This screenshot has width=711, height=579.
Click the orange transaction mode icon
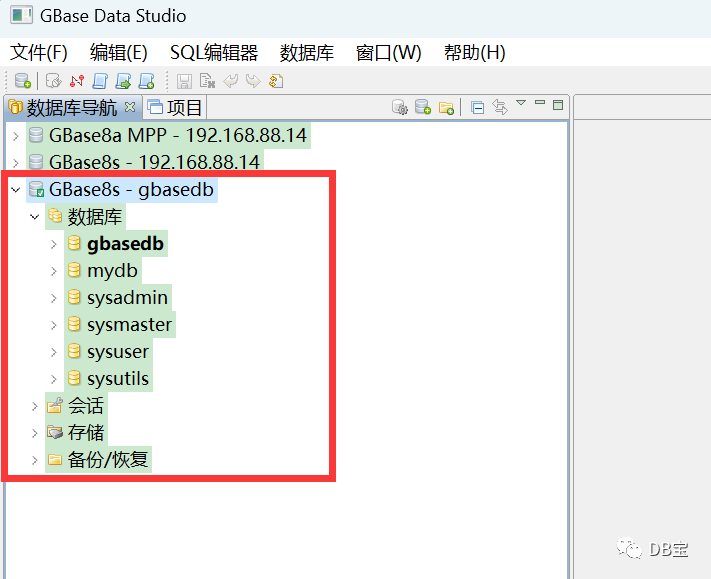coord(276,81)
